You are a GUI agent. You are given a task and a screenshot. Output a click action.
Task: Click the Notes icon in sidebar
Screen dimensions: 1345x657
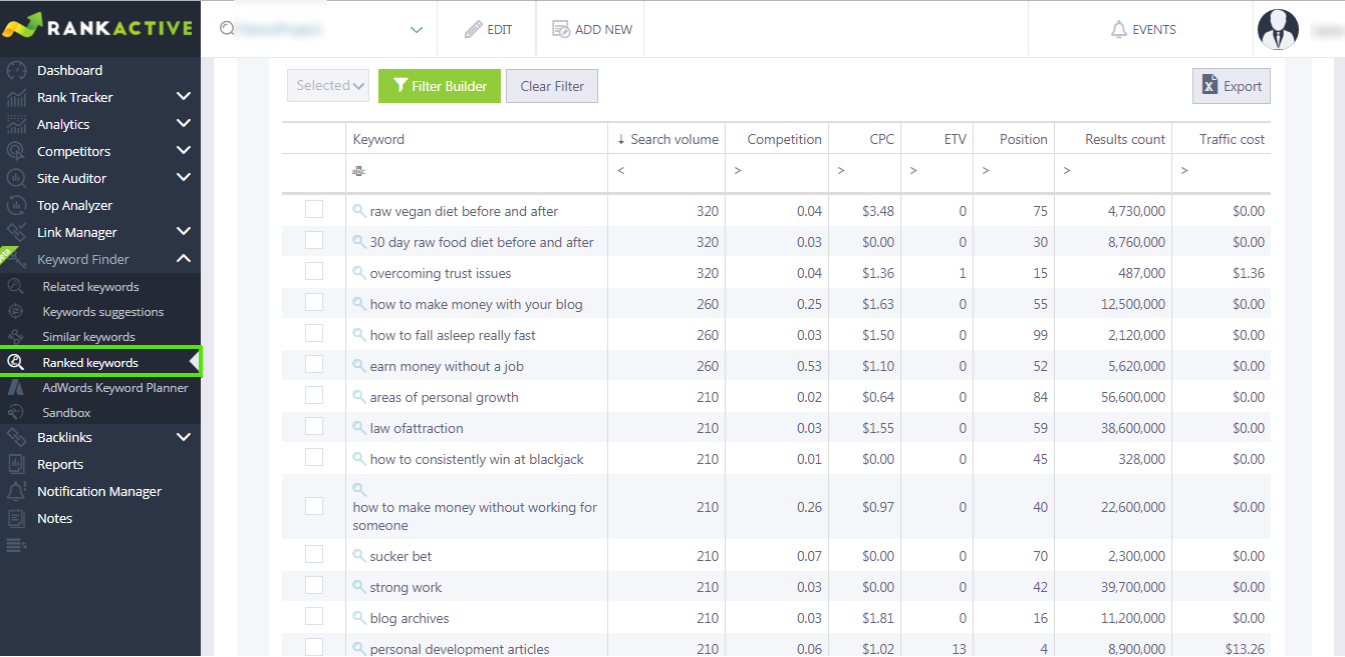pyautogui.click(x=16, y=518)
